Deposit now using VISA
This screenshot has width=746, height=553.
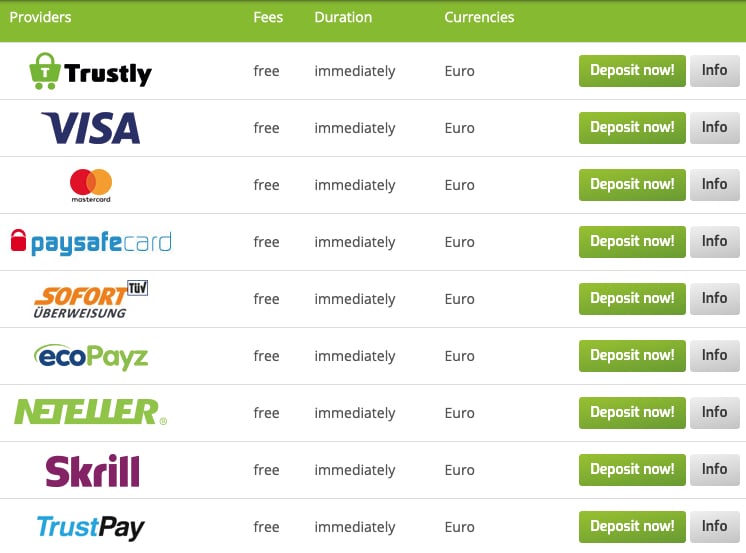pyautogui.click(x=632, y=128)
